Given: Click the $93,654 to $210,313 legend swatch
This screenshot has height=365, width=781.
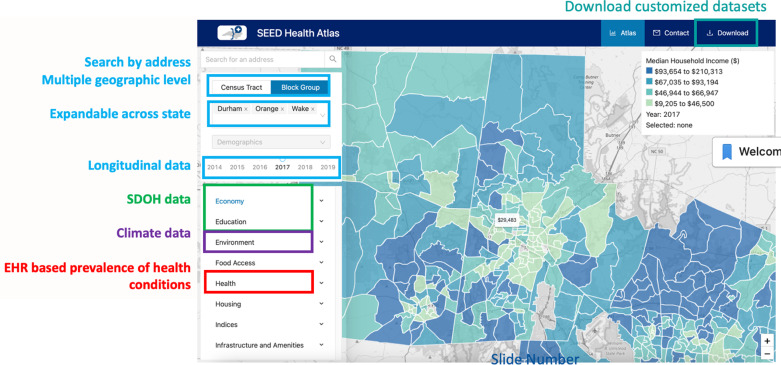Looking at the screenshot, I should [650, 71].
